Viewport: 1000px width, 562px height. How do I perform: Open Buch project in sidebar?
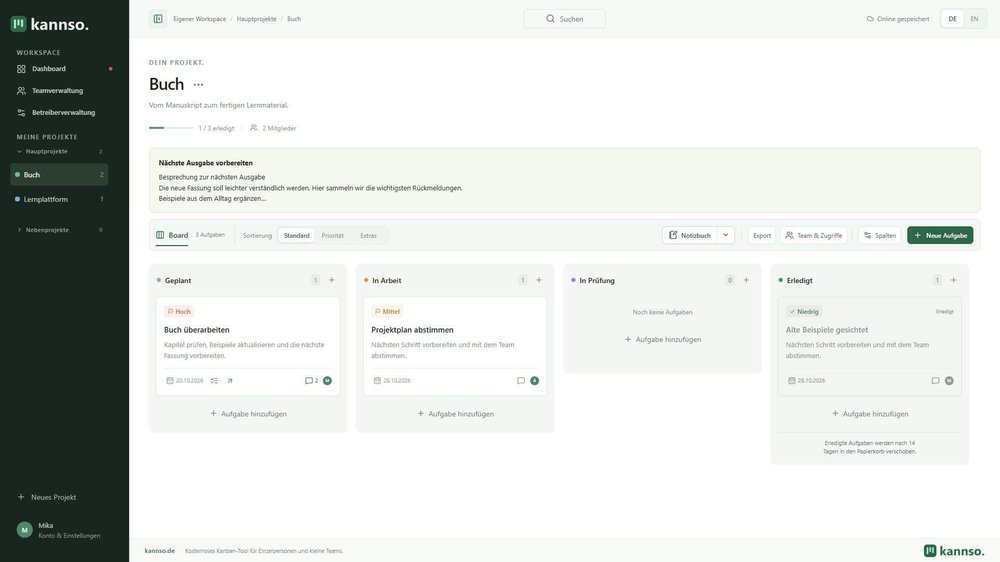59,175
